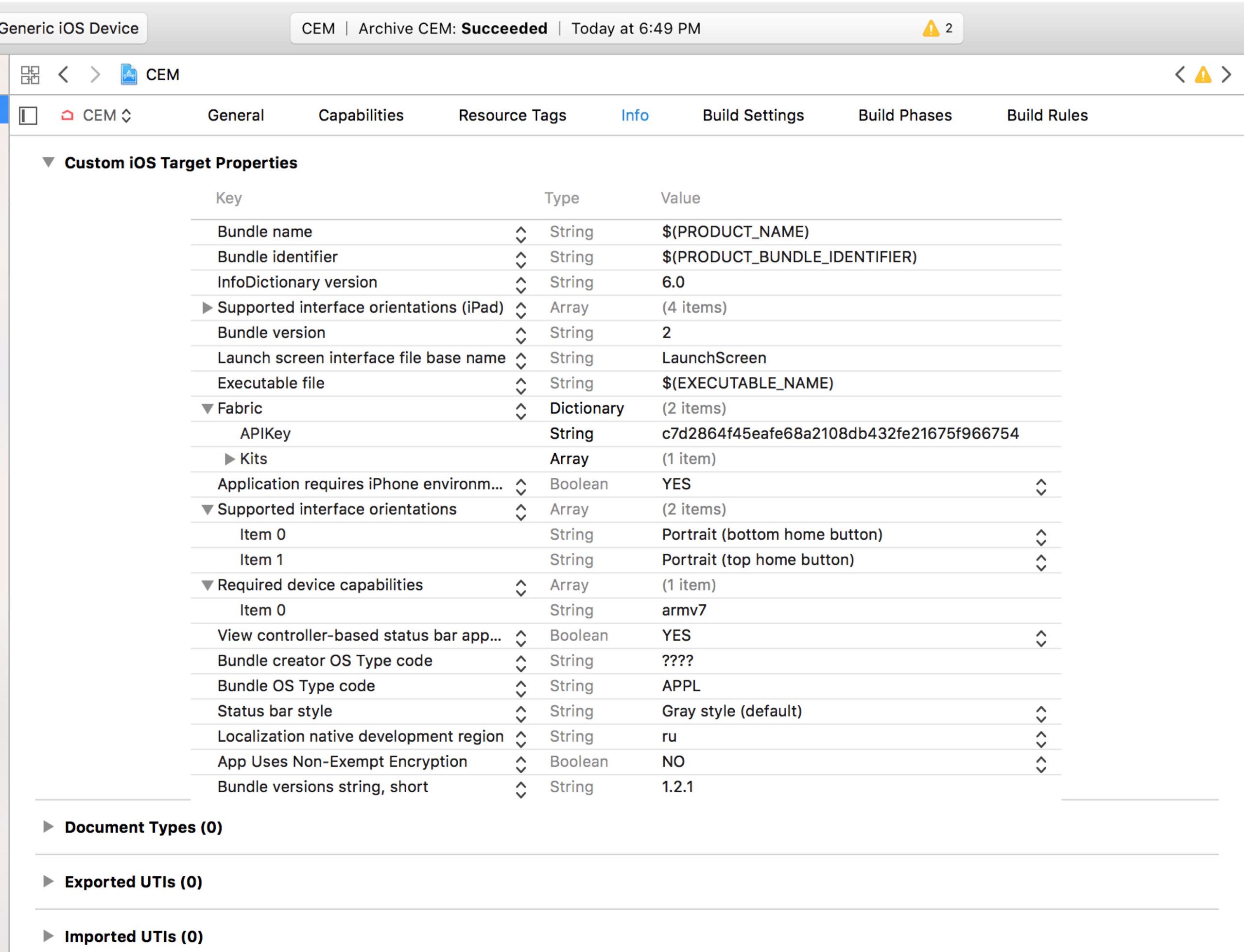Jump to next issue arrow
The image size is (1244, 952).
pyautogui.click(x=1227, y=75)
